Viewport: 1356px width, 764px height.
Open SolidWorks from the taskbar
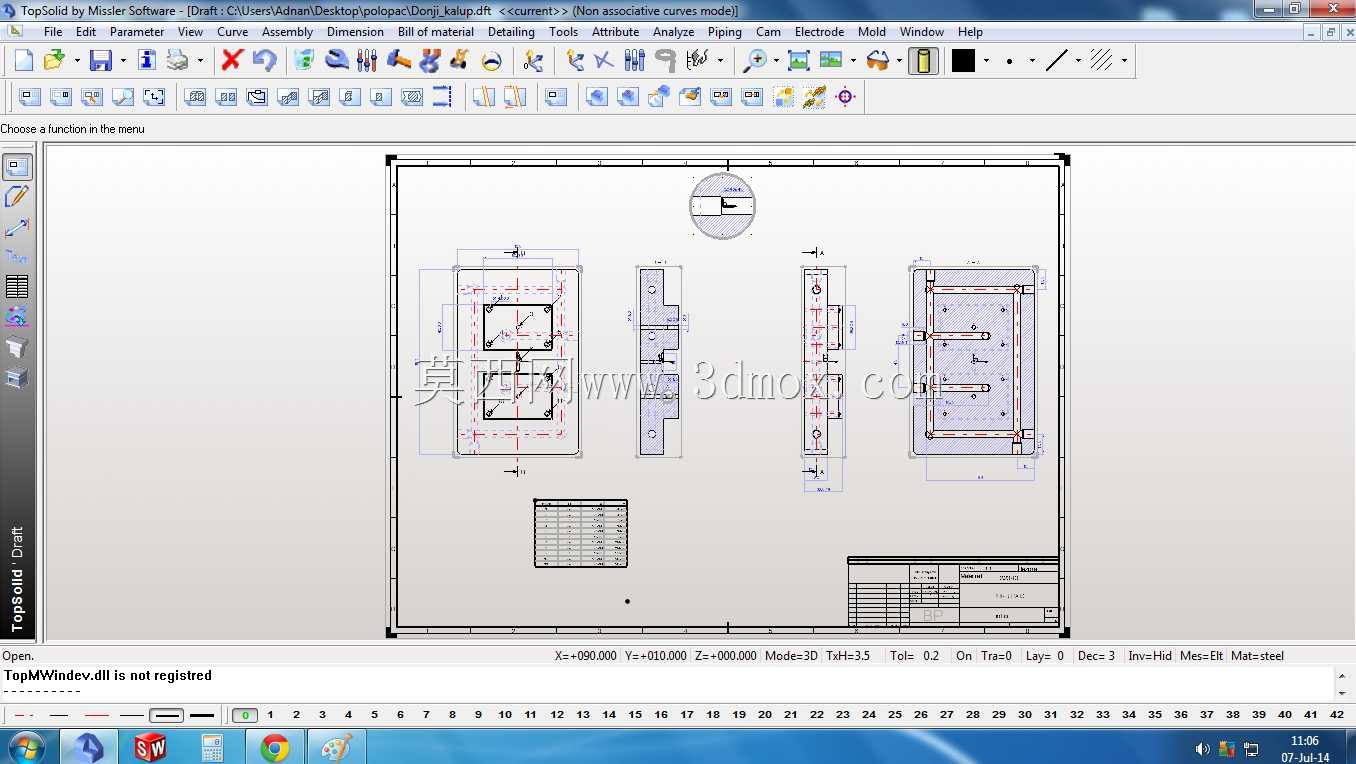(150, 747)
